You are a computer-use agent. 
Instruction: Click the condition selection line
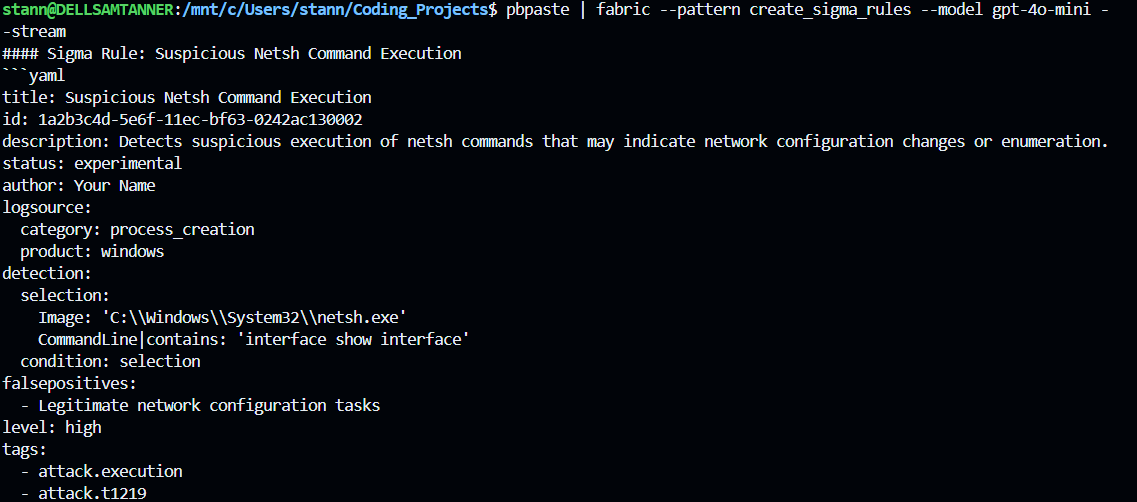point(110,361)
